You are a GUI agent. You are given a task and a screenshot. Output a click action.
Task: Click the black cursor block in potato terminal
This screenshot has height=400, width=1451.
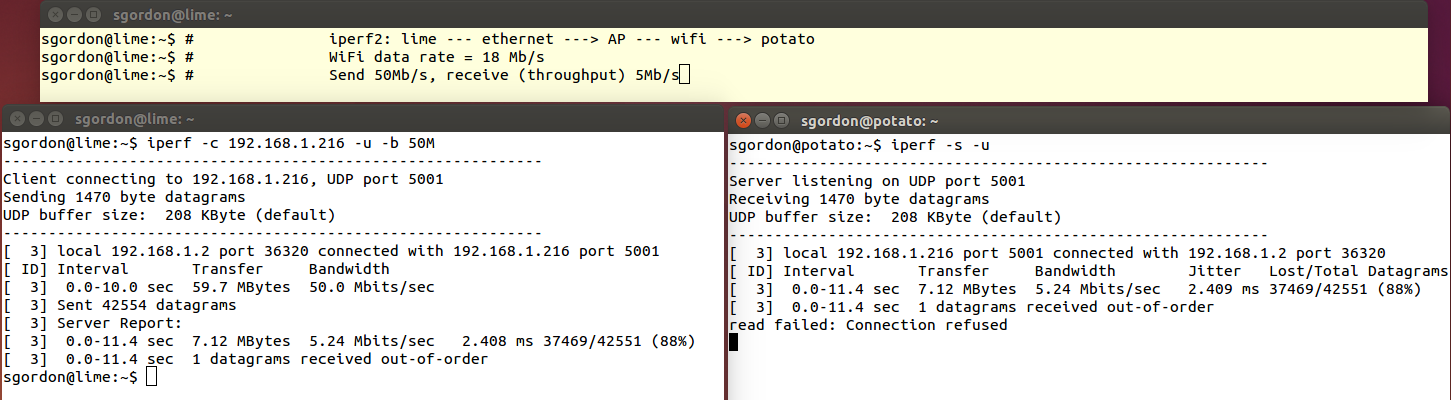click(x=733, y=342)
